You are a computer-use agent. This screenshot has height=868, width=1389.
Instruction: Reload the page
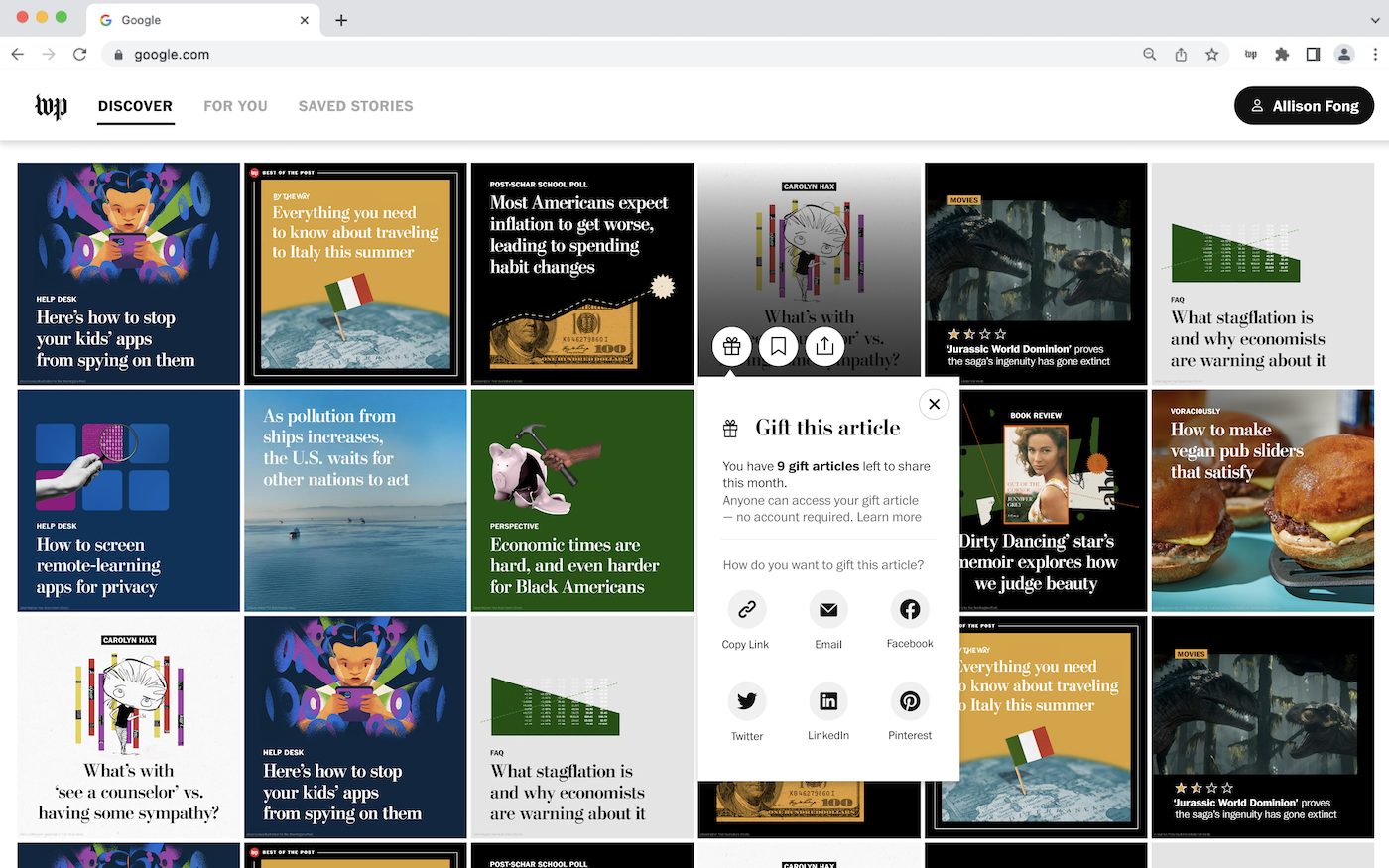[x=79, y=55]
